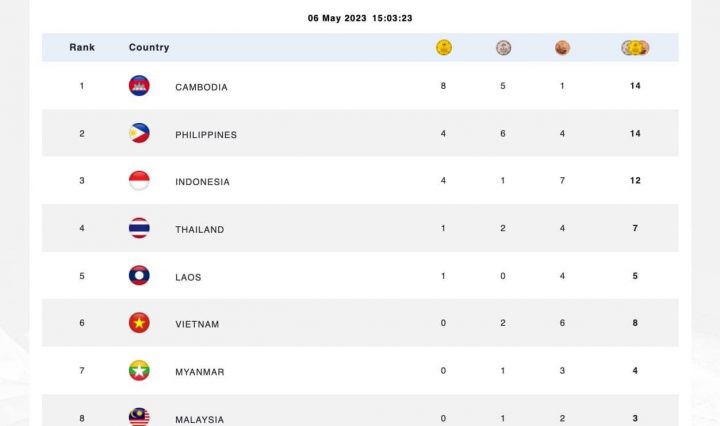720x426 pixels.
Task: Click the gold medal column icon
Action: click(444, 47)
